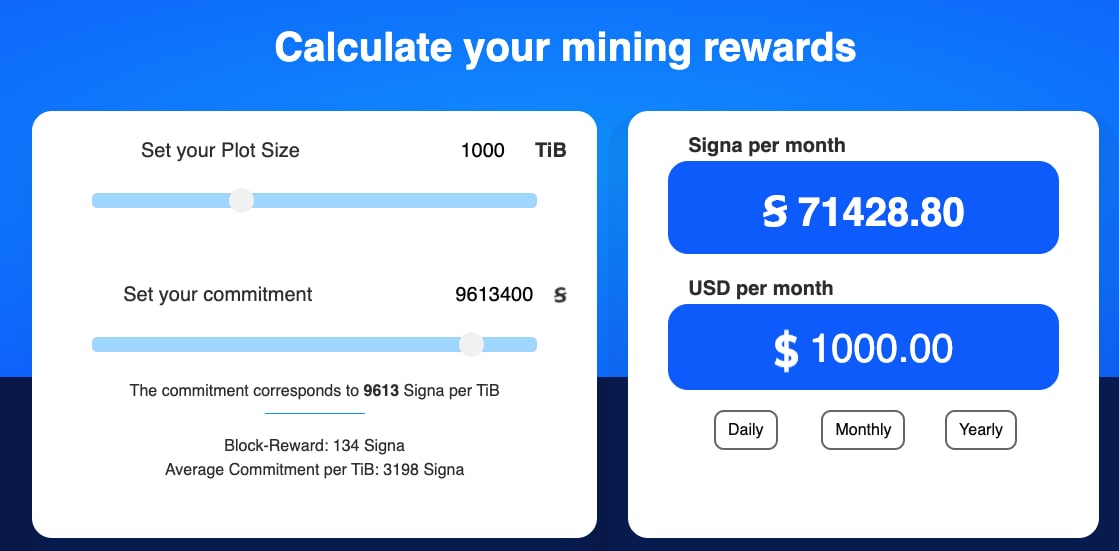Click the commitment value 9613400
The width and height of the screenshot is (1119, 551).
[x=494, y=295]
